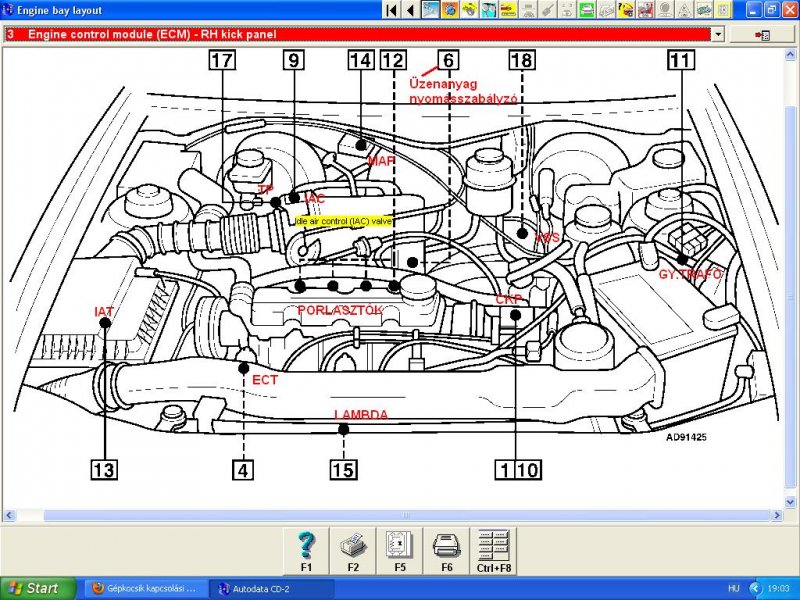The image size is (800, 600).
Task: Select component number 15 label
Action: (343, 469)
